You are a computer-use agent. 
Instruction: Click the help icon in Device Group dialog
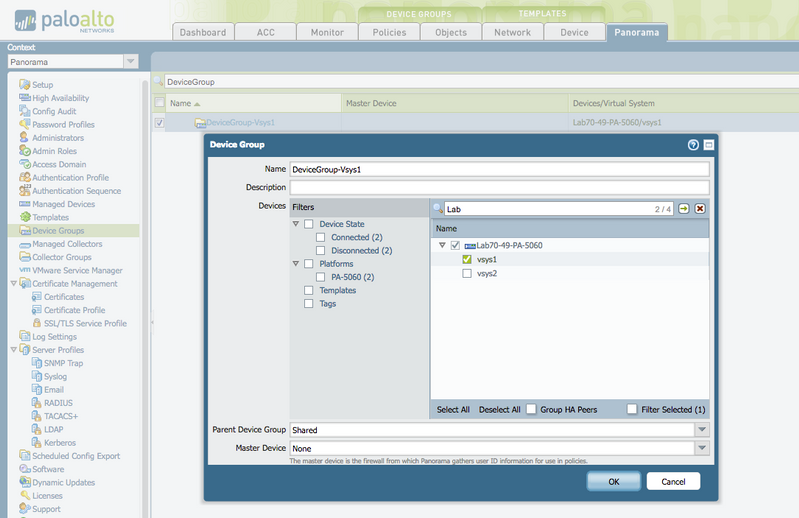pos(693,145)
